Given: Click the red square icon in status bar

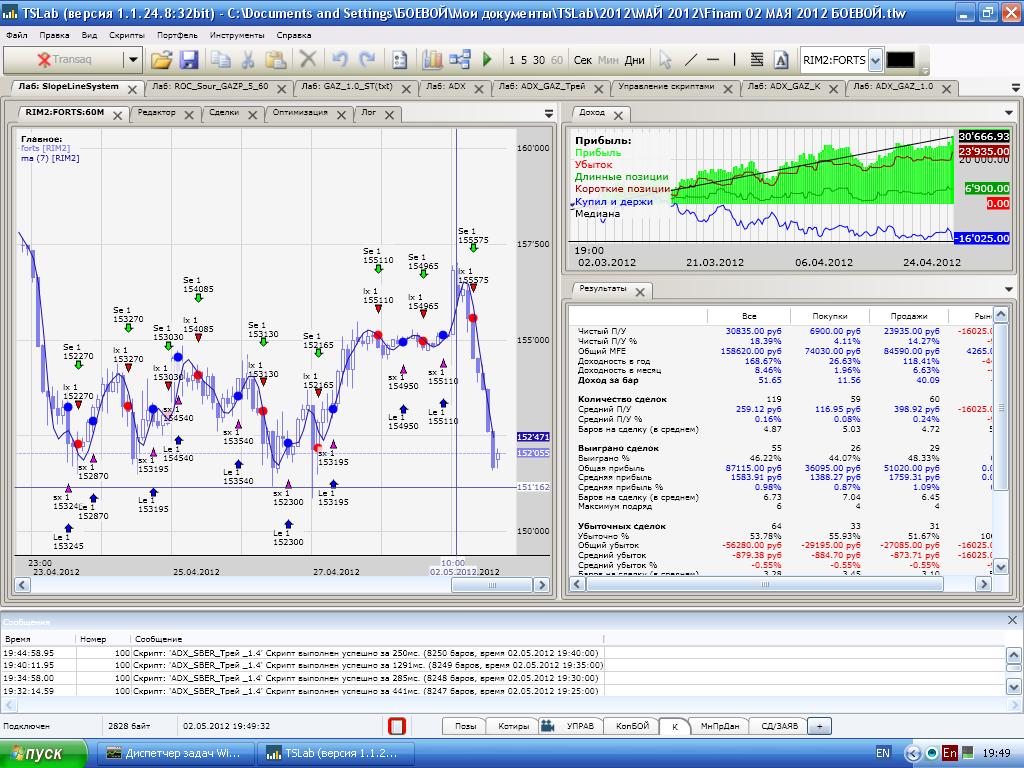Looking at the screenshot, I should point(397,726).
